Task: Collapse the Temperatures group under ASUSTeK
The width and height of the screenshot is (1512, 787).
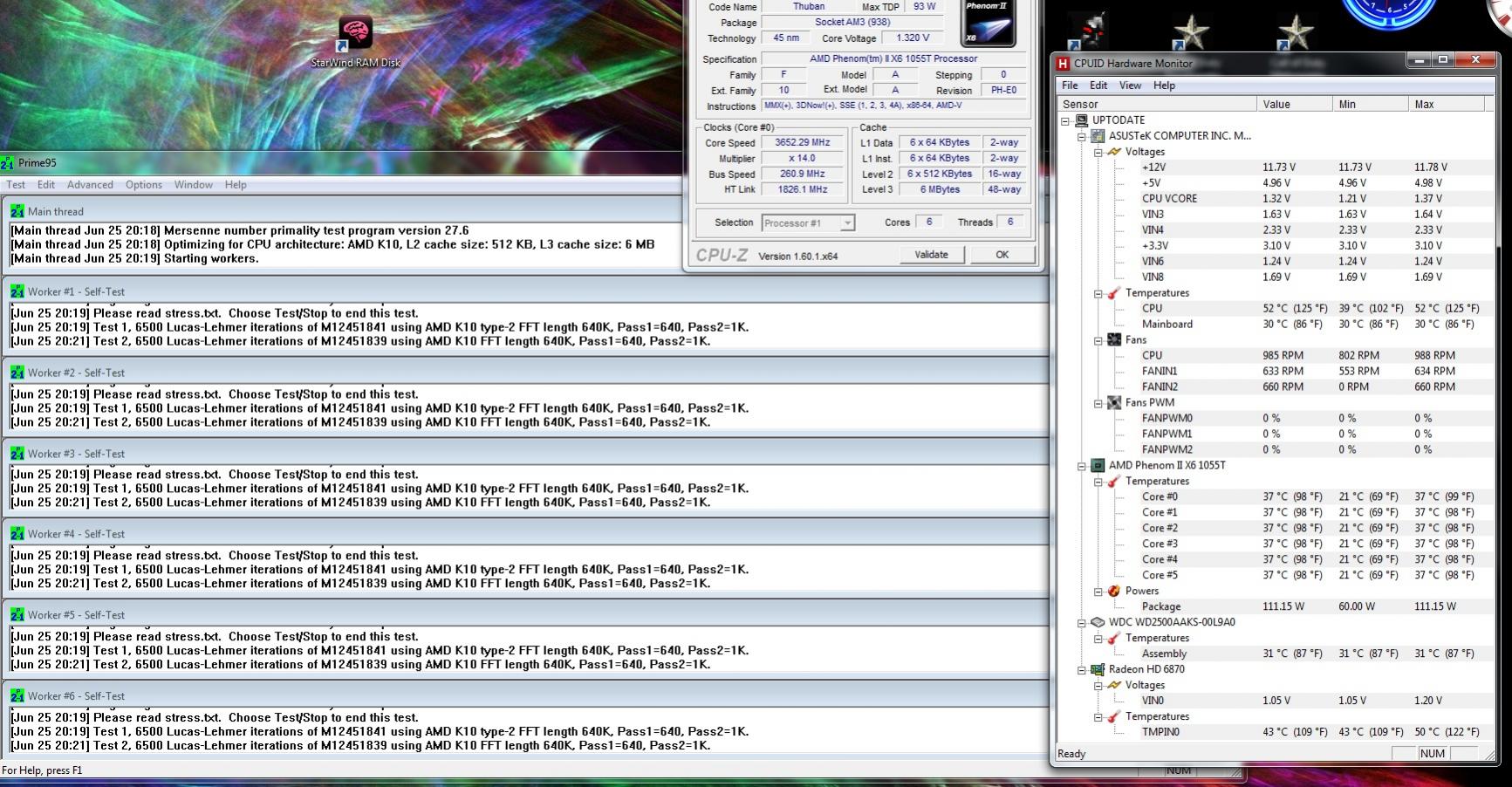Action: pyautogui.click(x=1098, y=293)
